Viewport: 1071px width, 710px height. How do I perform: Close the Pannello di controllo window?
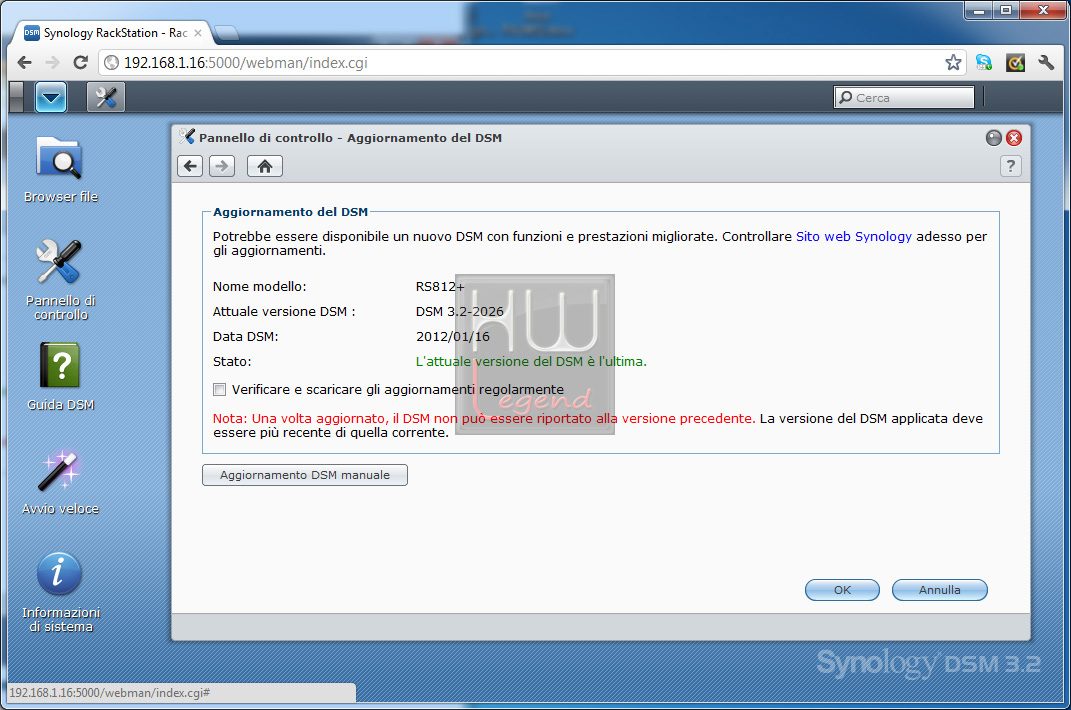(x=1014, y=138)
